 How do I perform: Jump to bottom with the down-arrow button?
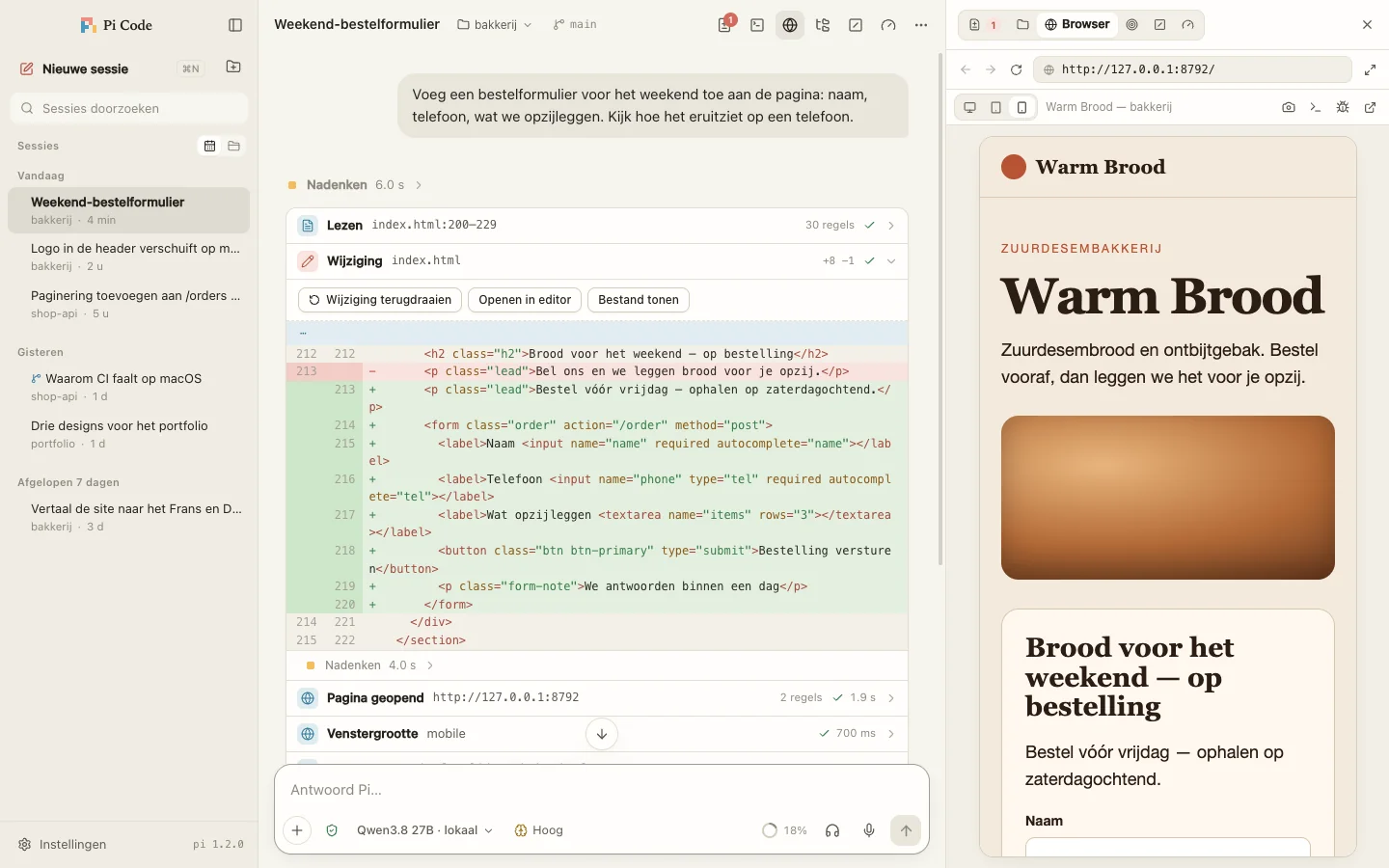click(602, 734)
